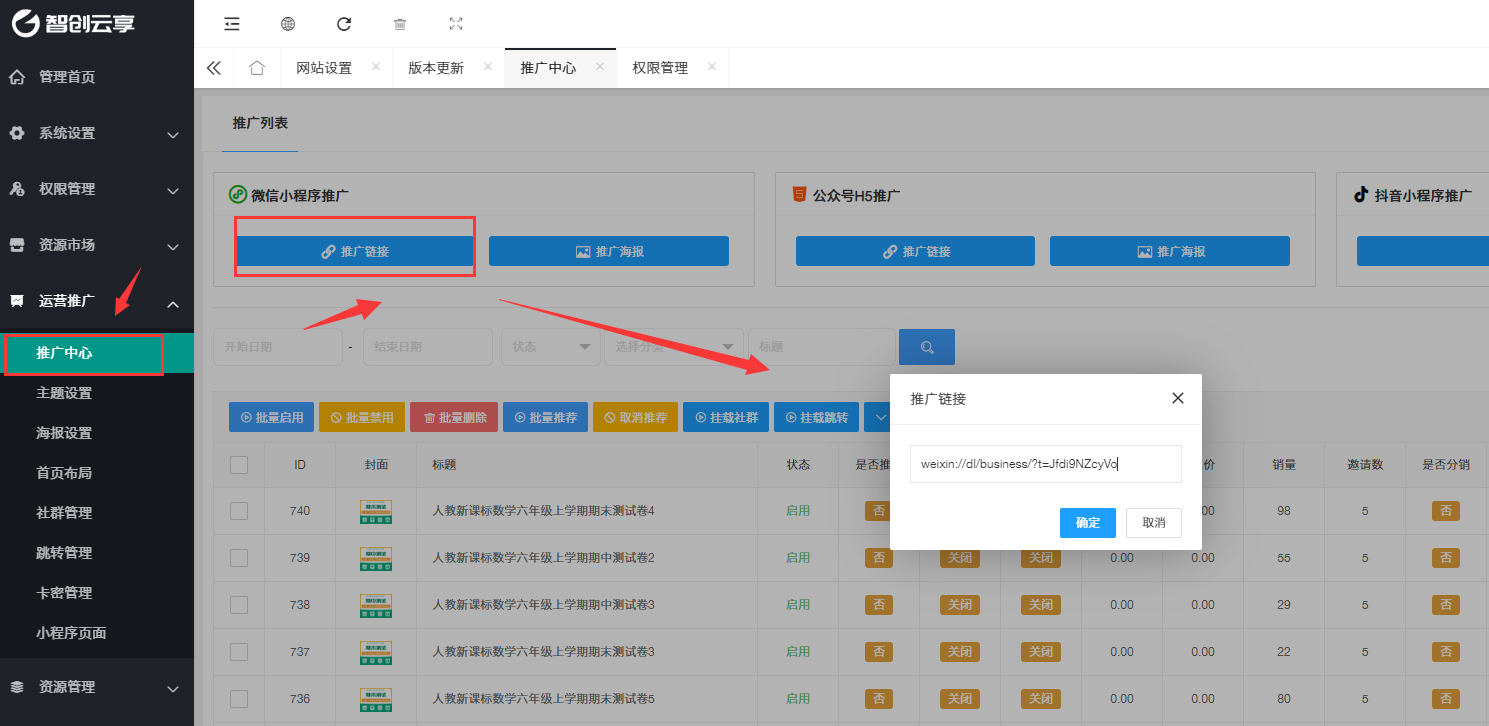This screenshot has height=726, width=1489.
Task: Click the 取消推荐 button
Action: pos(636,417)
